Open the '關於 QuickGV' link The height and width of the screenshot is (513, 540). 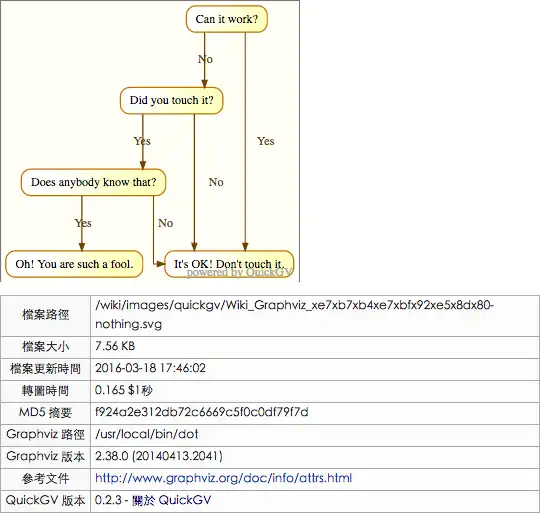coord(172,500)
